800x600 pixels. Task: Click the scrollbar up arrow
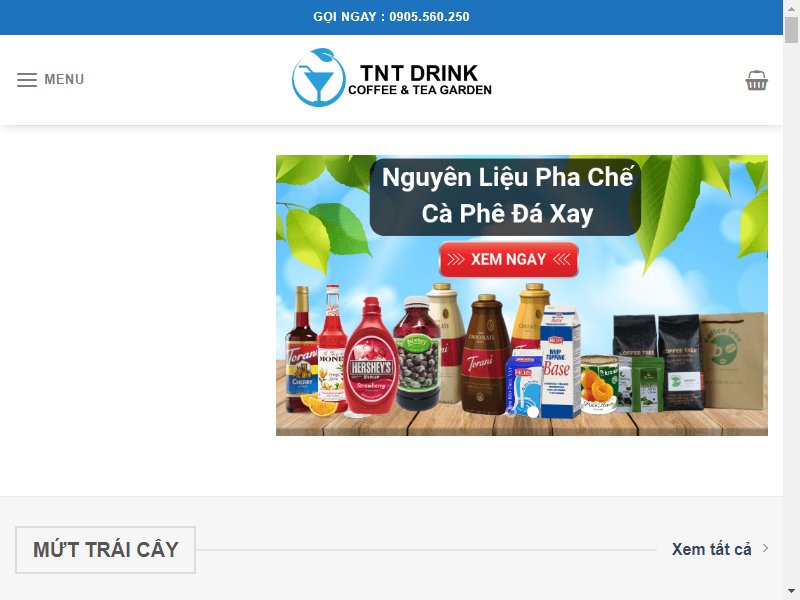pyautogui.click(x=791, y=8)
